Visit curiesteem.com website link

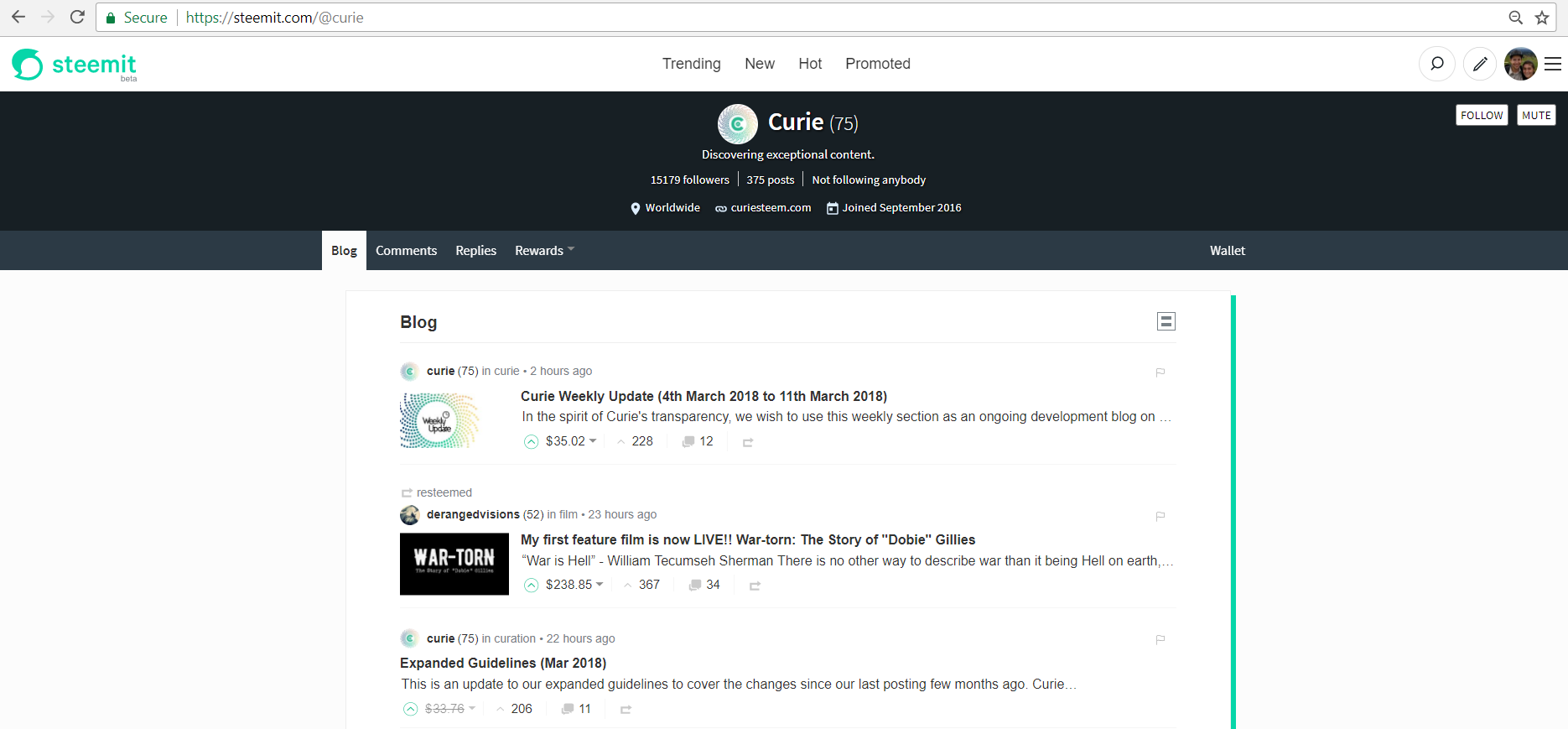(771, 207)
